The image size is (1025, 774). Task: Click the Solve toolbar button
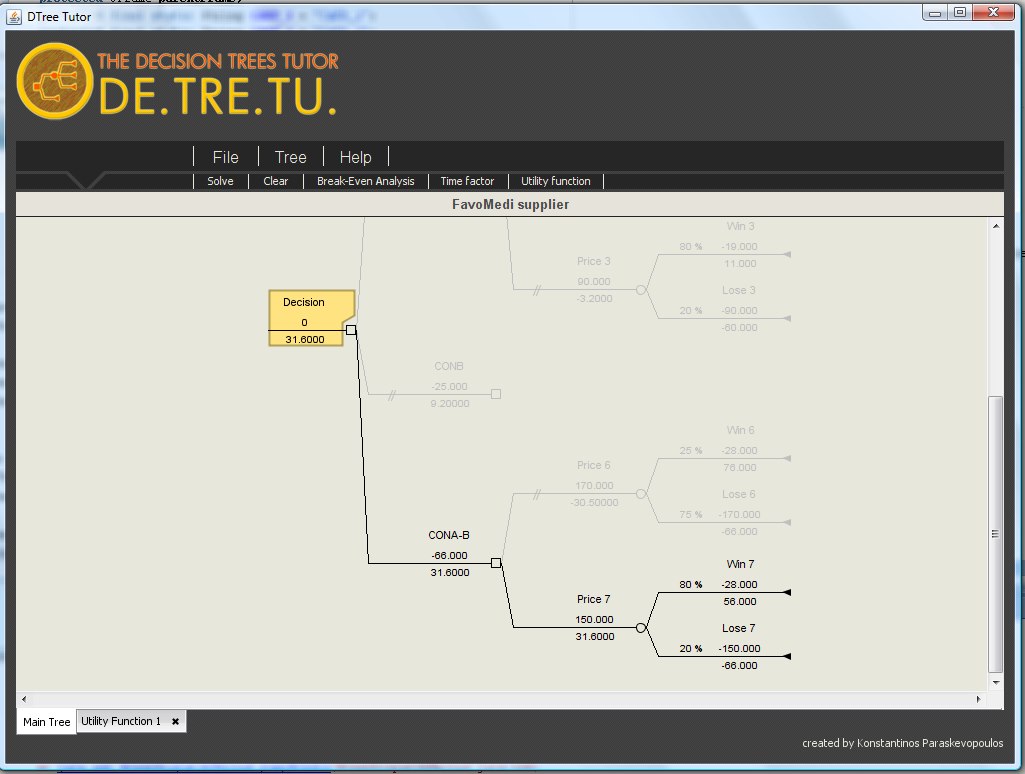(220, 181)
